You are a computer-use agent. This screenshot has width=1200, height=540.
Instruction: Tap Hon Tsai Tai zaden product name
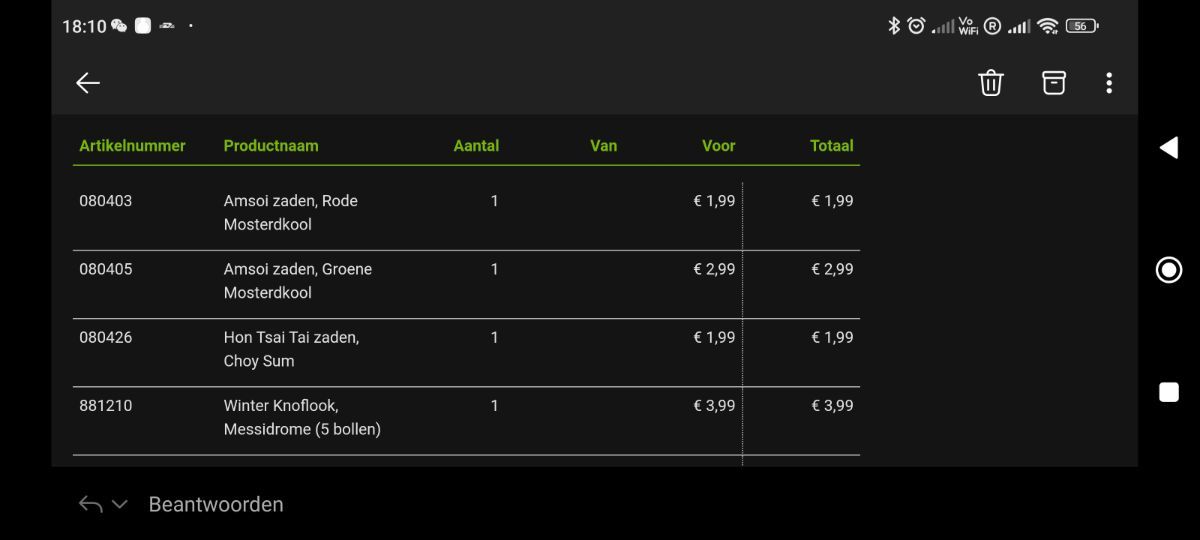click(291, 349)
